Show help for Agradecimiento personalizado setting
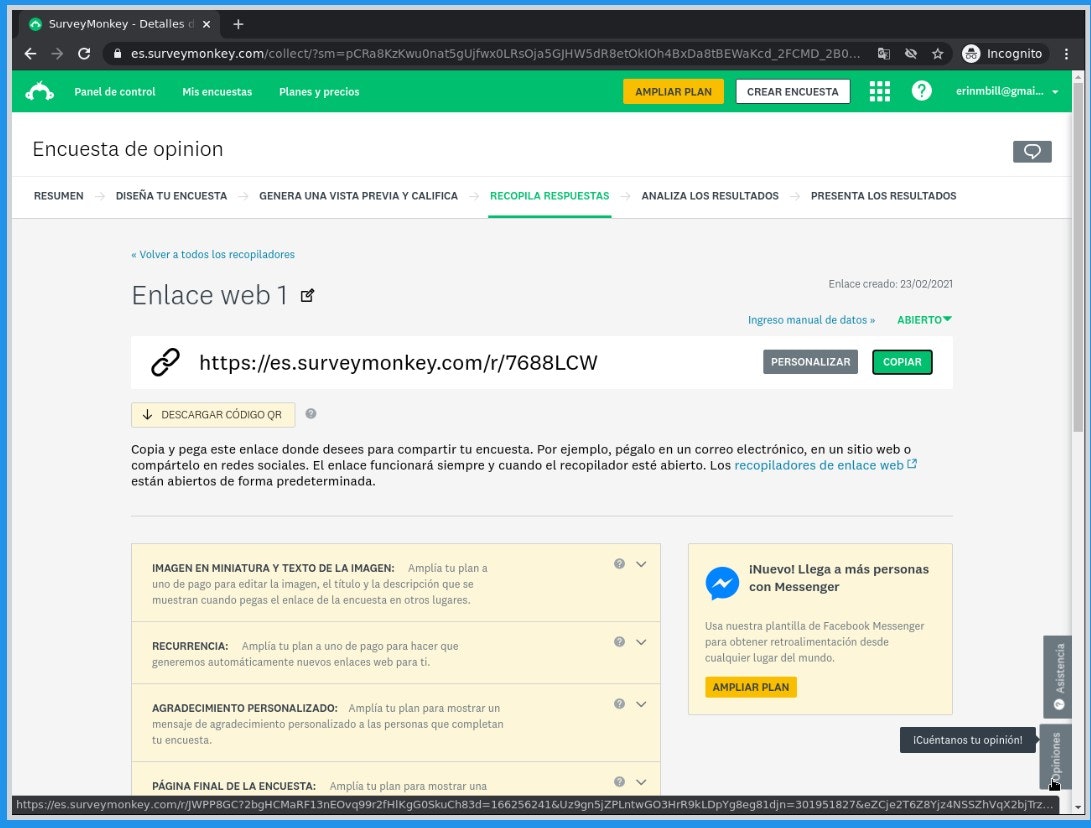The width and height of the screenshot is (1091, 828). coord(619,703)
